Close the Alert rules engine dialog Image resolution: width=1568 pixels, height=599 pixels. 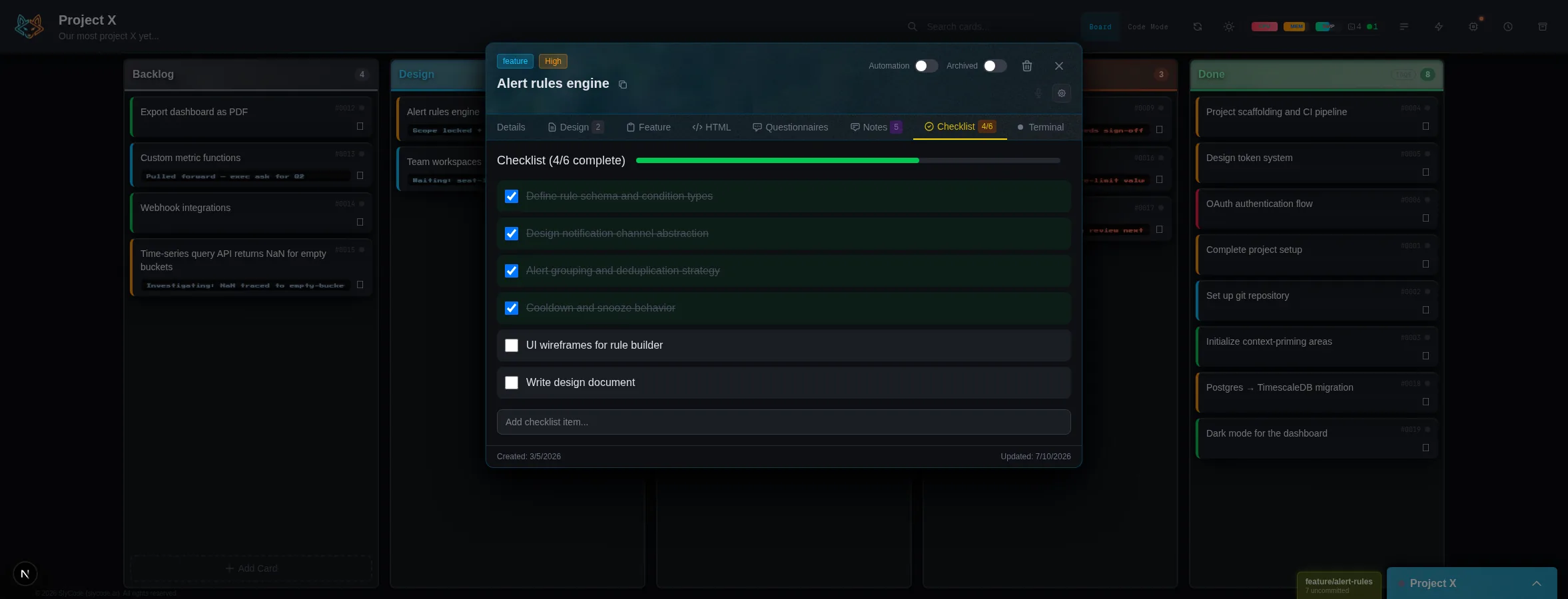pyautogui.click(x=1059, y=66)
